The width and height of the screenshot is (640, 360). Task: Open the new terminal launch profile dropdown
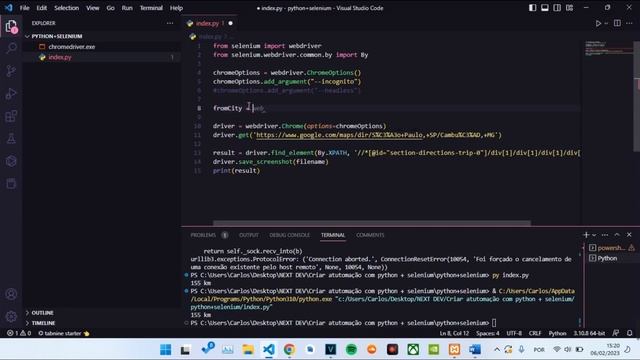(594, 235)
